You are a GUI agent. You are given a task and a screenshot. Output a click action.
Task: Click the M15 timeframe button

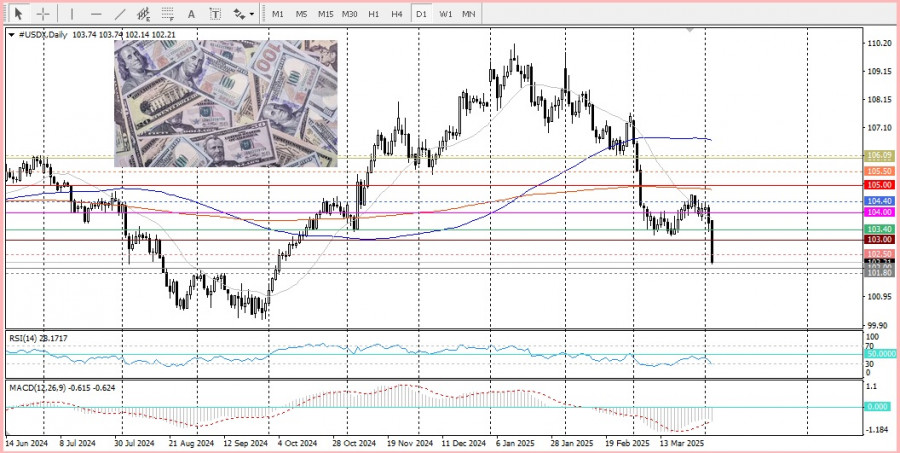point(325,14)
